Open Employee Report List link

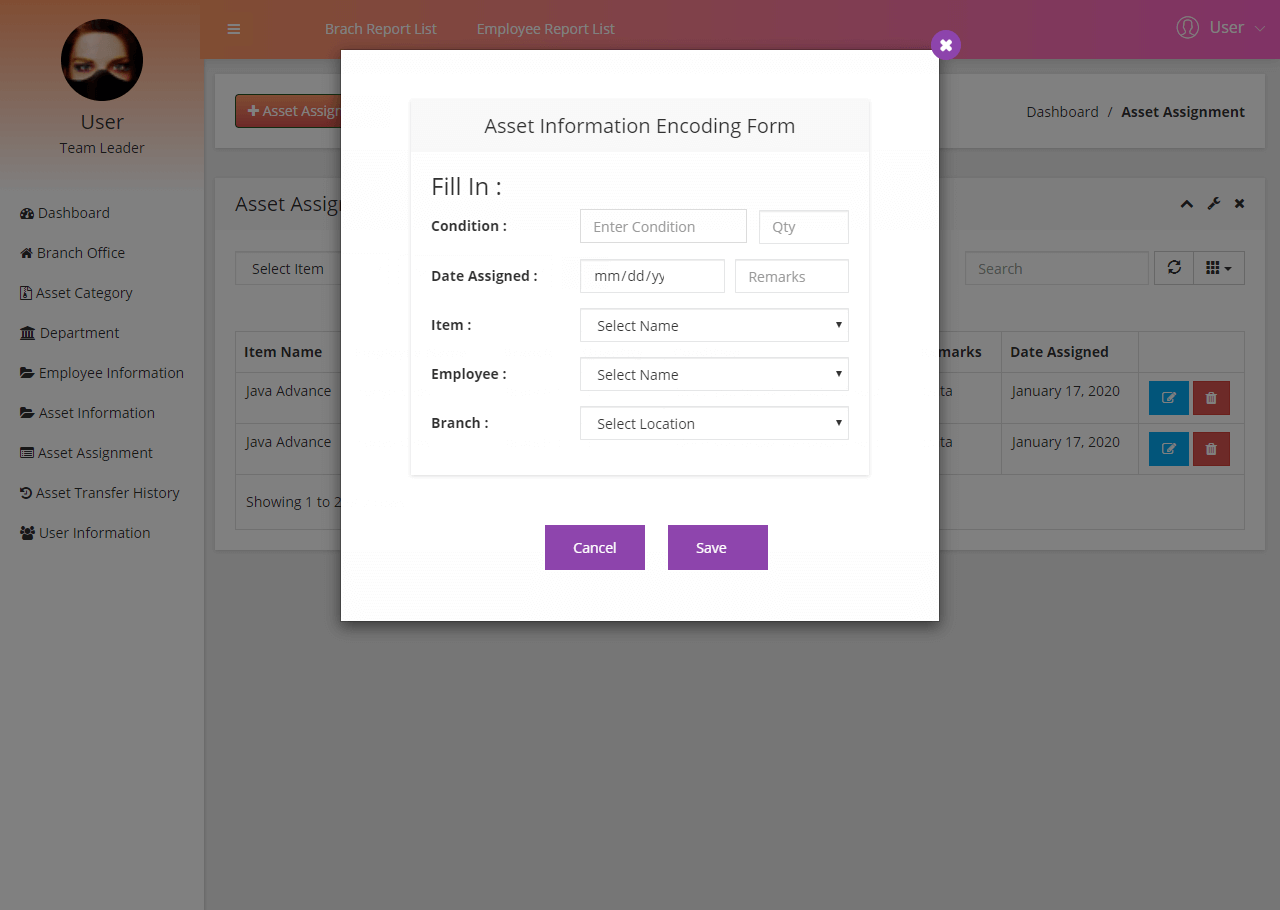[x=546, y=29]
